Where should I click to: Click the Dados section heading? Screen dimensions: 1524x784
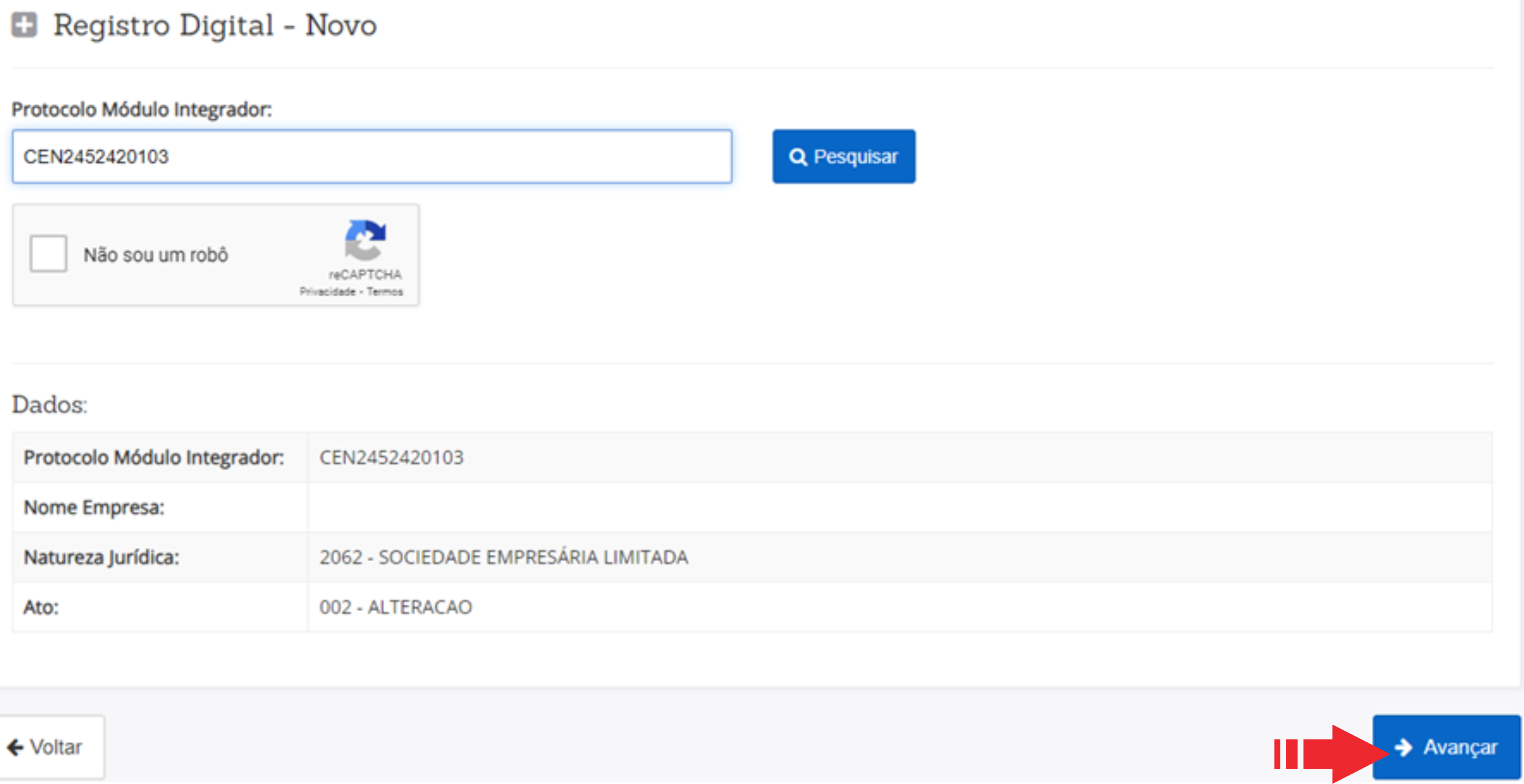[x=50, y=405]
